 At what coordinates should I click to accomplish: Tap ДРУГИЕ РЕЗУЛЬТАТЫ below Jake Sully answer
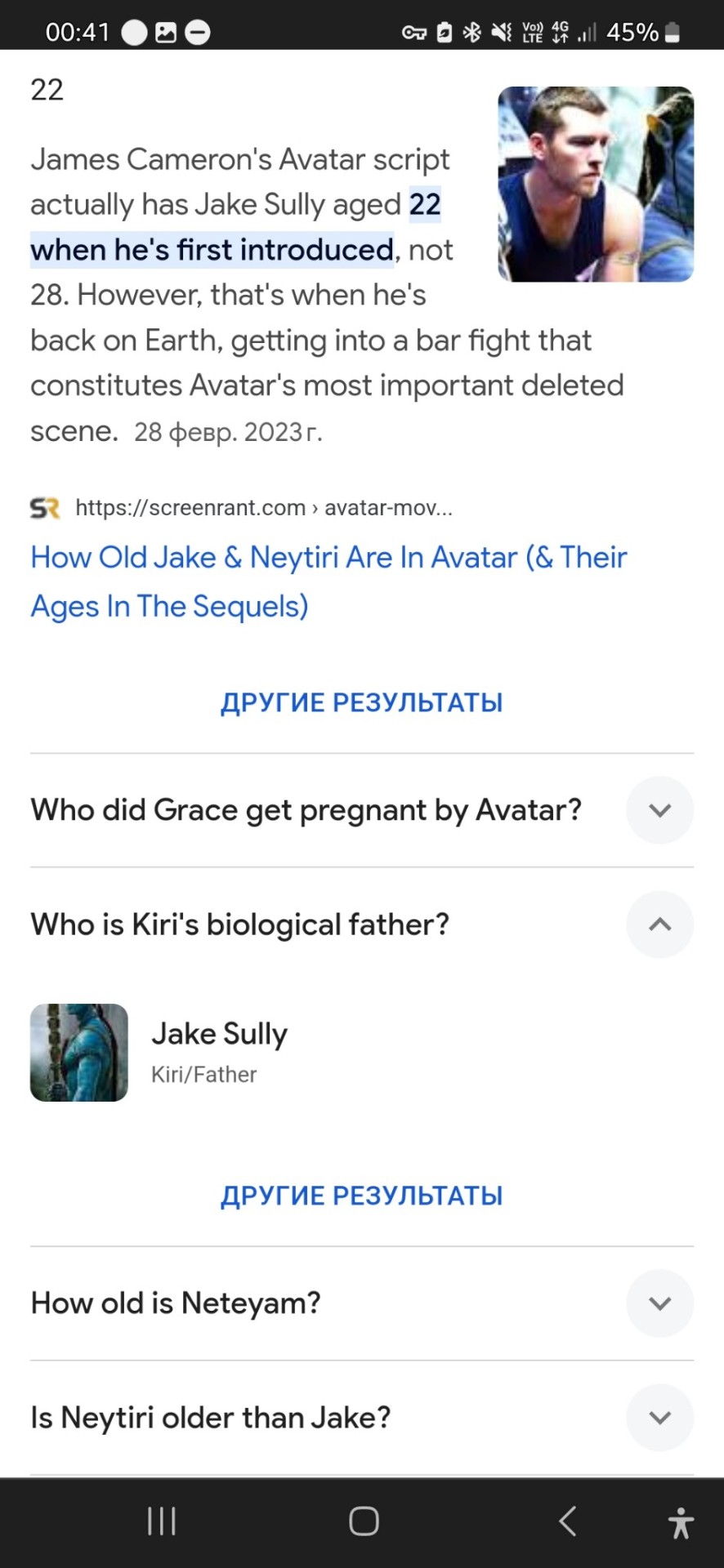tap(362, 1196)
